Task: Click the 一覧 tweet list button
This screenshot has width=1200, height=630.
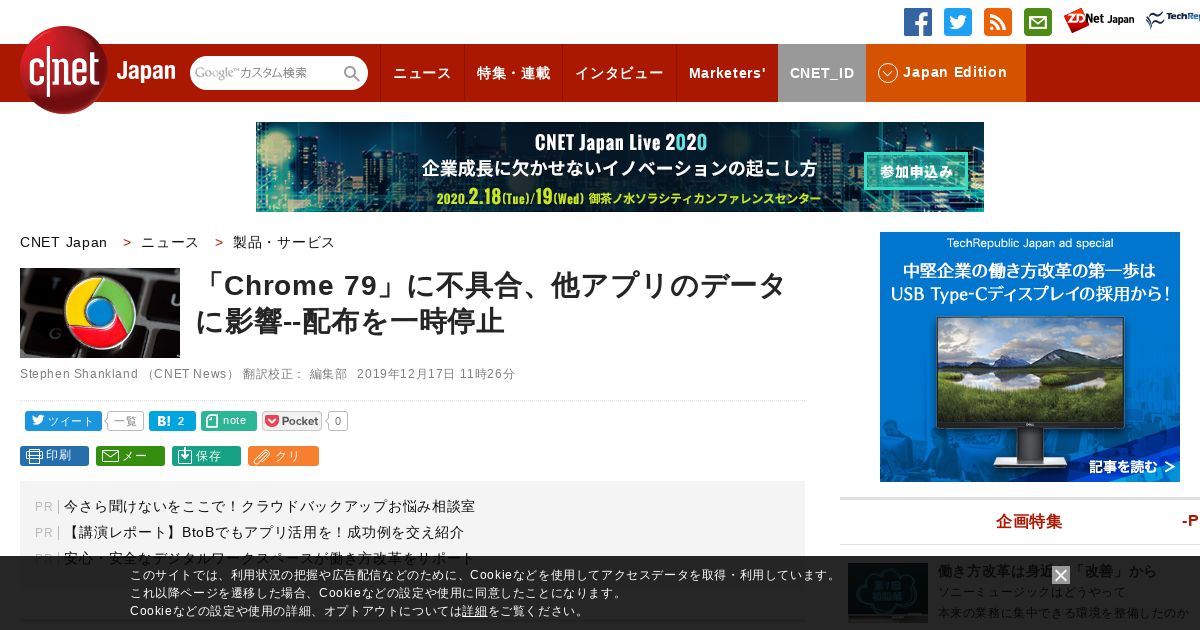Action: click(125, 421)
